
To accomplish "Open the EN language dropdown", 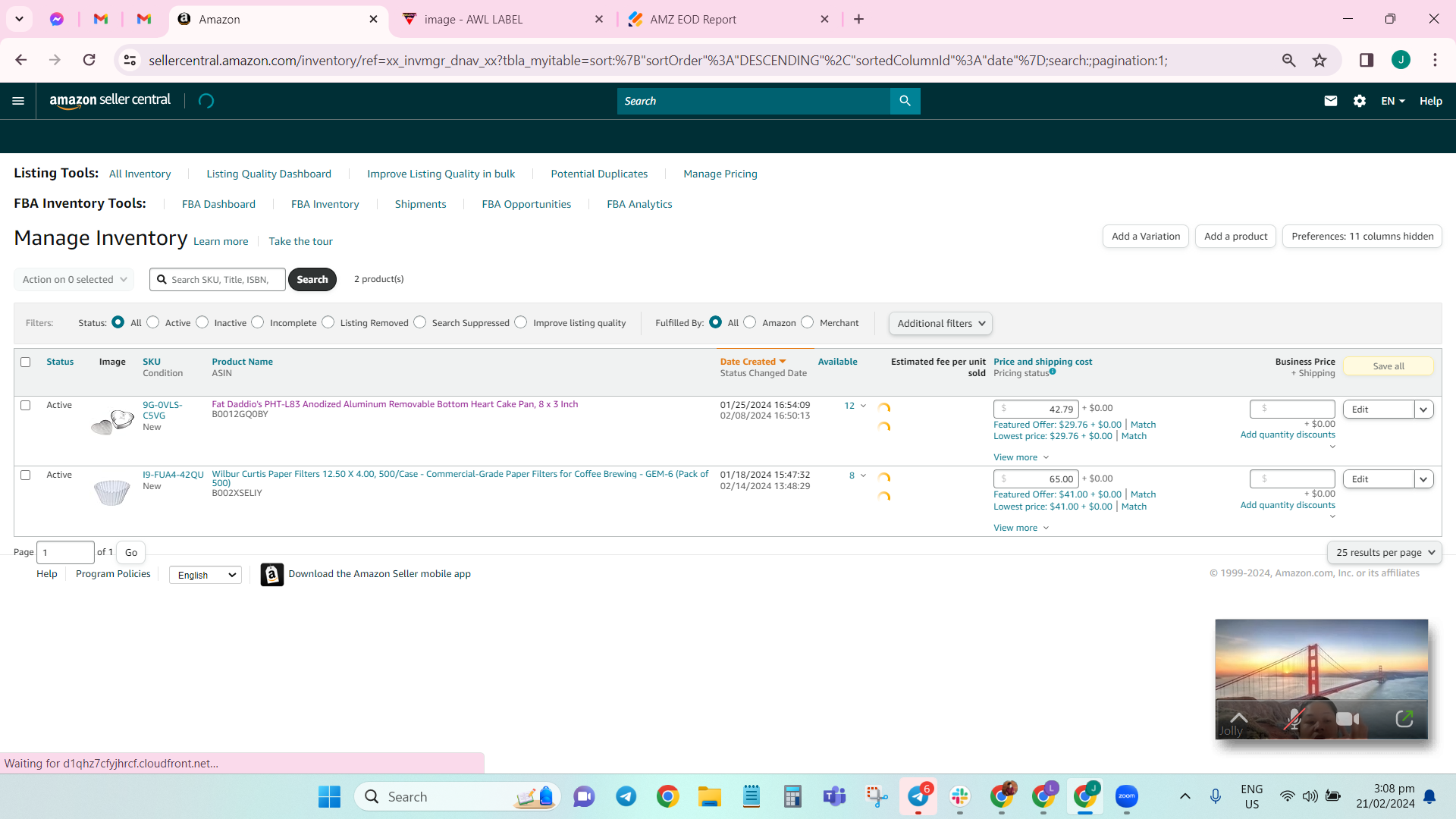I will pyautogui.click(x=1393, y=101).
